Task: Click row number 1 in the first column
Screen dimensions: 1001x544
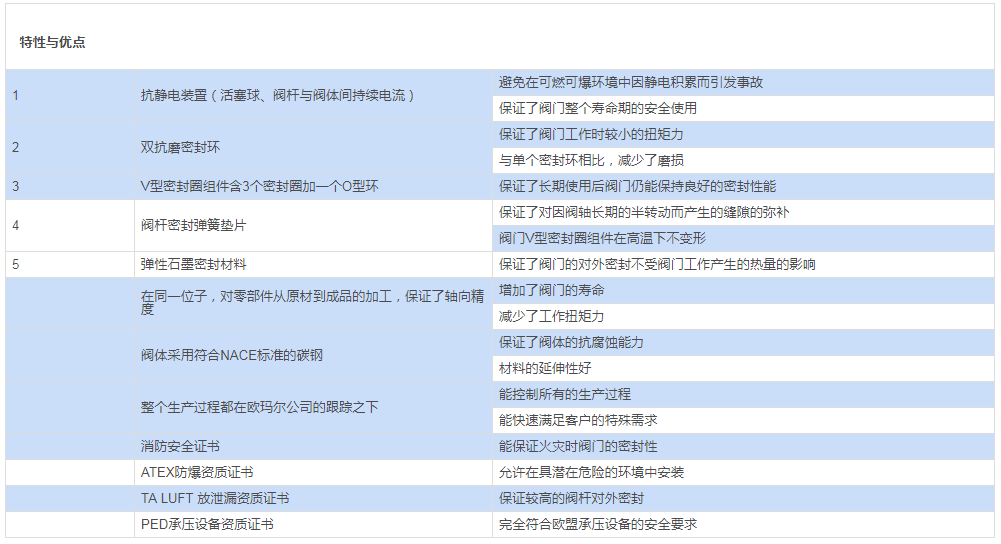Action: pyautogui.click(x=16, y=95)
